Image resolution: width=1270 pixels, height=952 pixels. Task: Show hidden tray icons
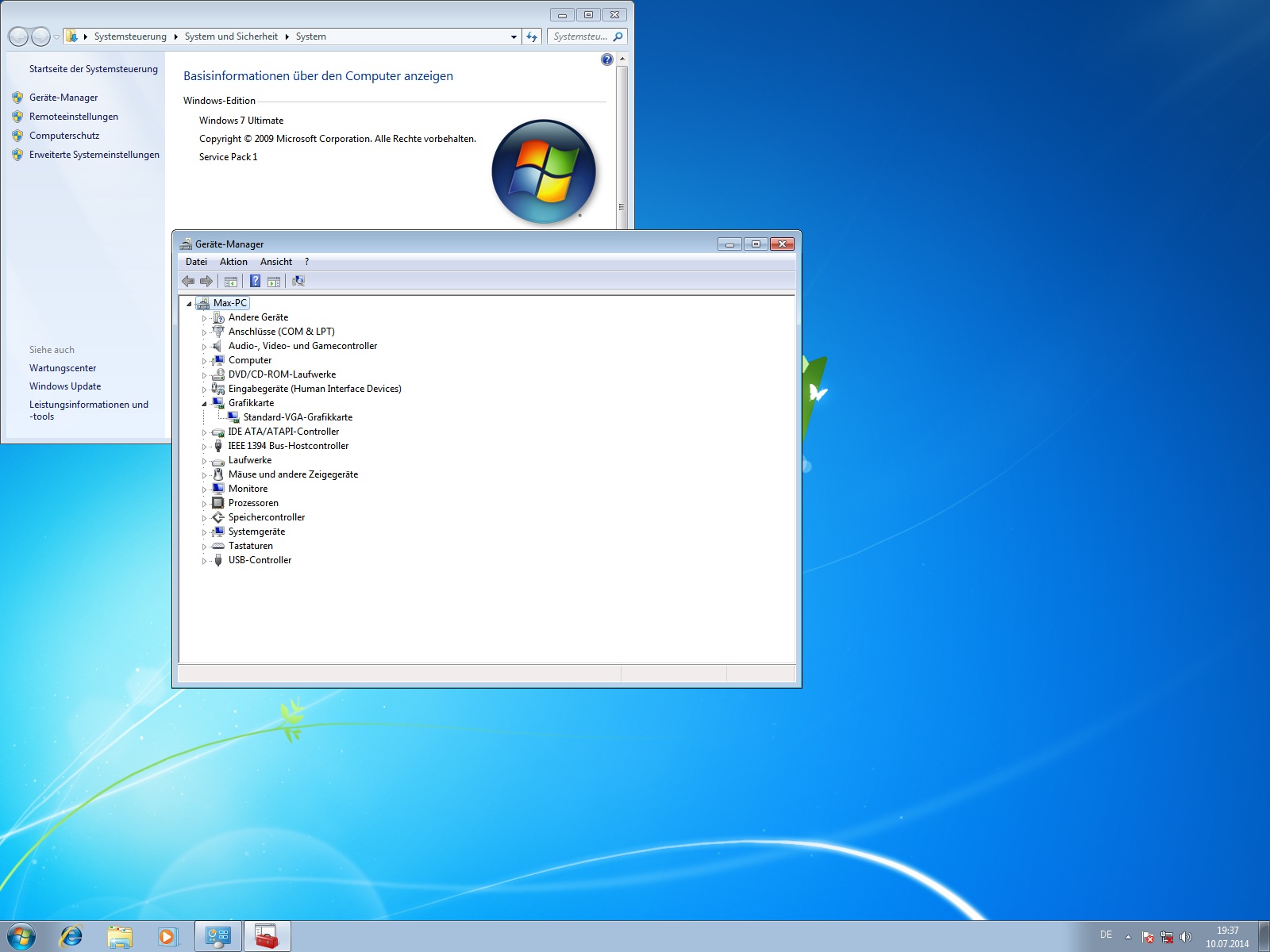pyautogui.click(x=1128, y=937)
